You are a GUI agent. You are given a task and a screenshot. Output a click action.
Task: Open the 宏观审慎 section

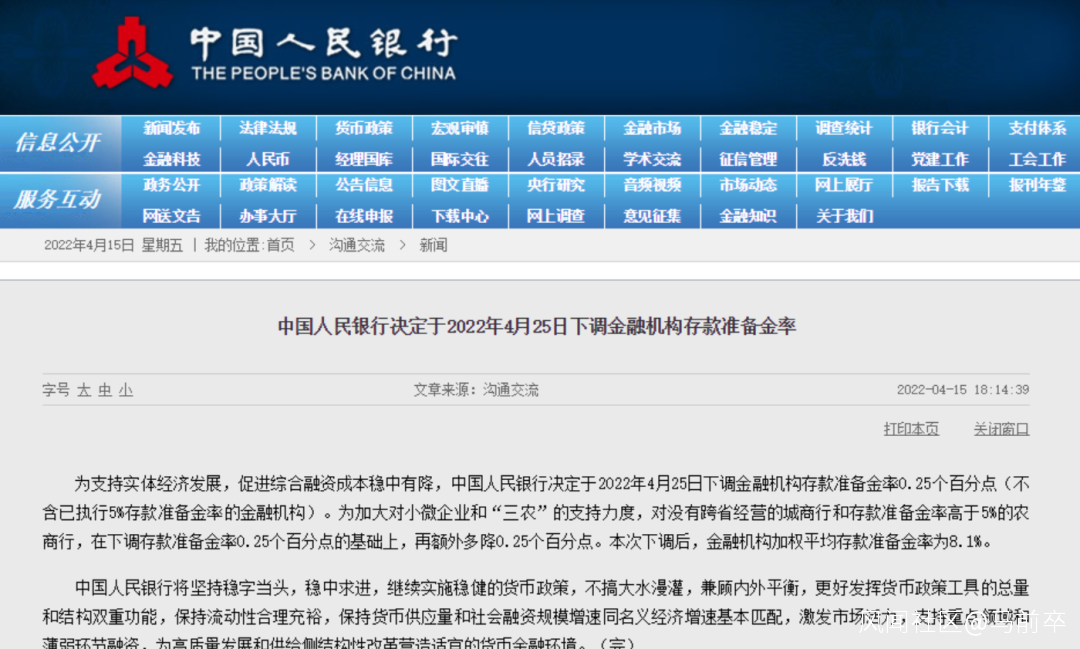click(460, 128)
